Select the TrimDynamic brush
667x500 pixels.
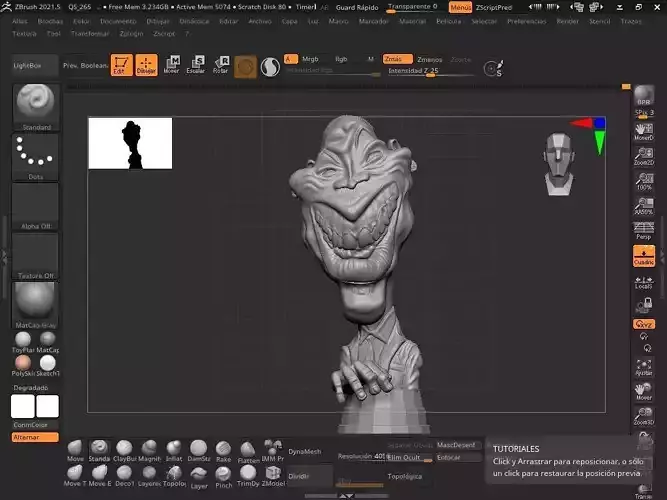pos(248,476)
